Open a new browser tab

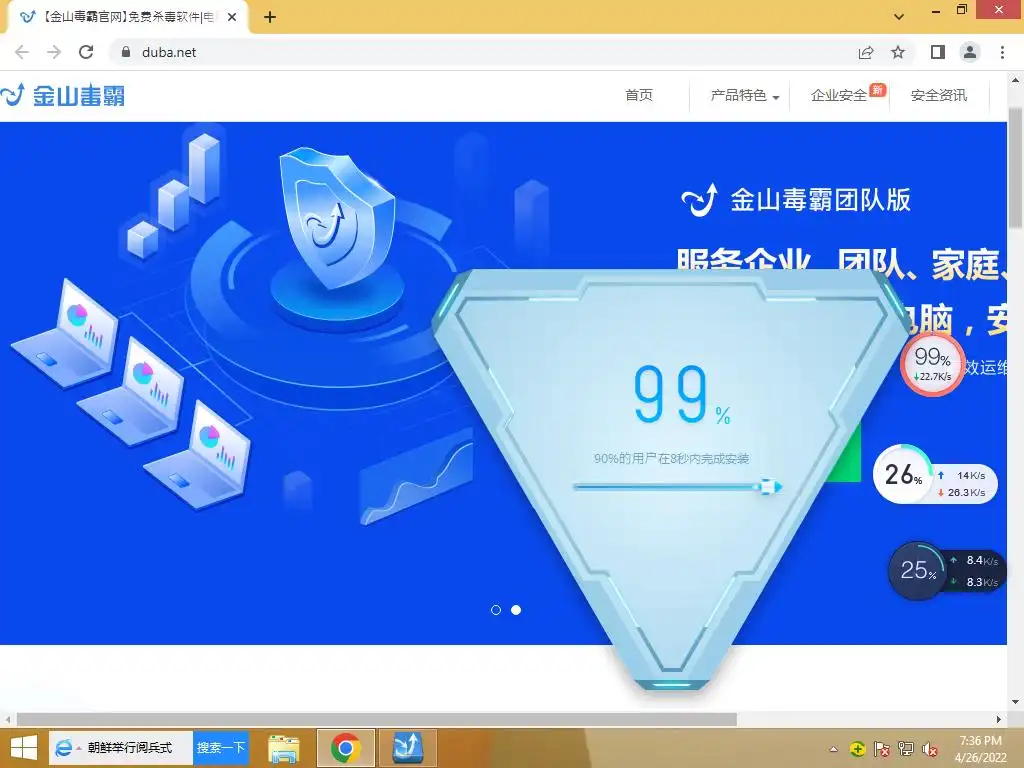[x=270, y=17]
